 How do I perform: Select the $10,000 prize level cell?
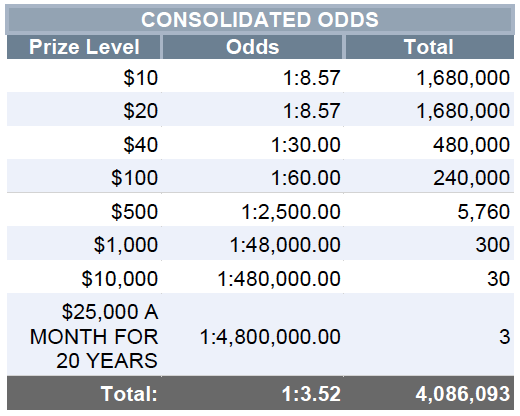pos(84,278)
